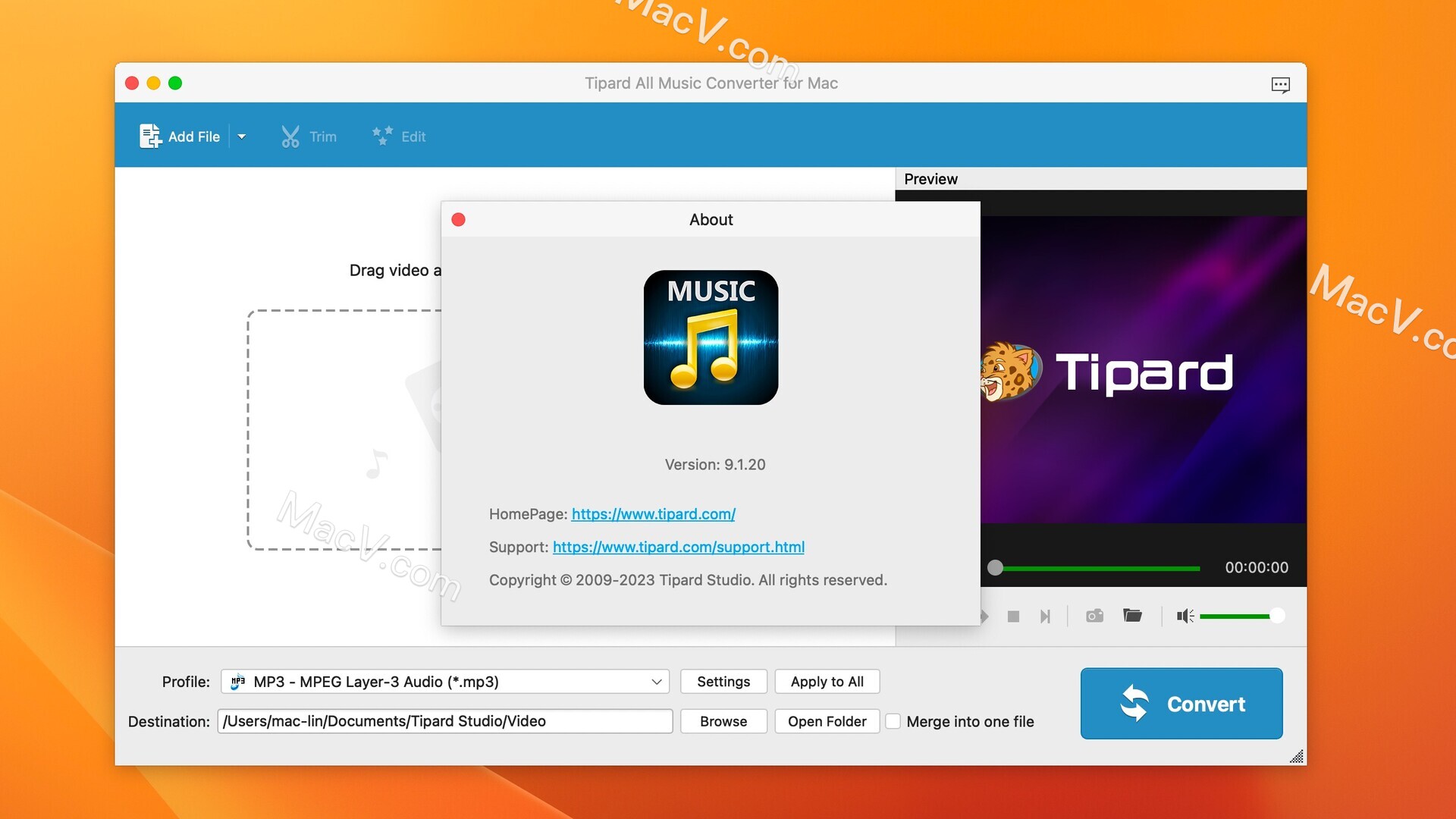Open the tipard.com support link
Viewport: 1456px width, 819px height.
coord(678,546)
